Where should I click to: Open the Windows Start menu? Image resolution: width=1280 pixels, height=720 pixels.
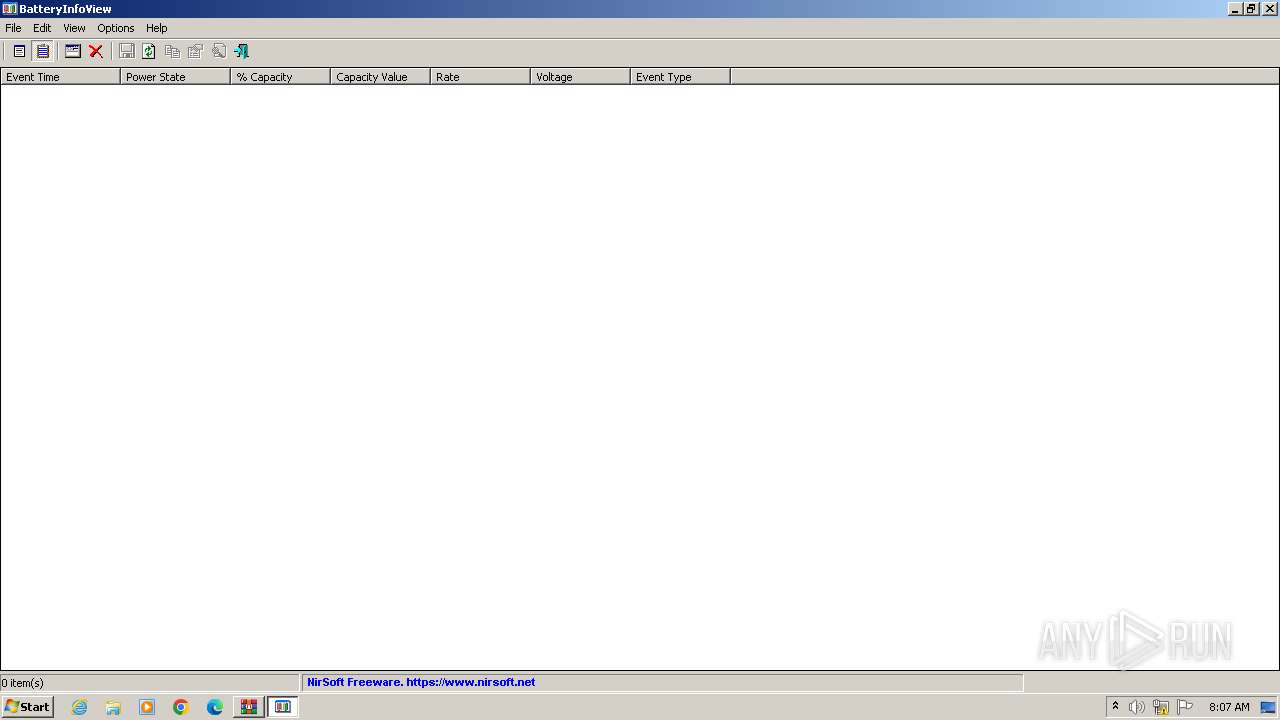[x=27, y=707]
